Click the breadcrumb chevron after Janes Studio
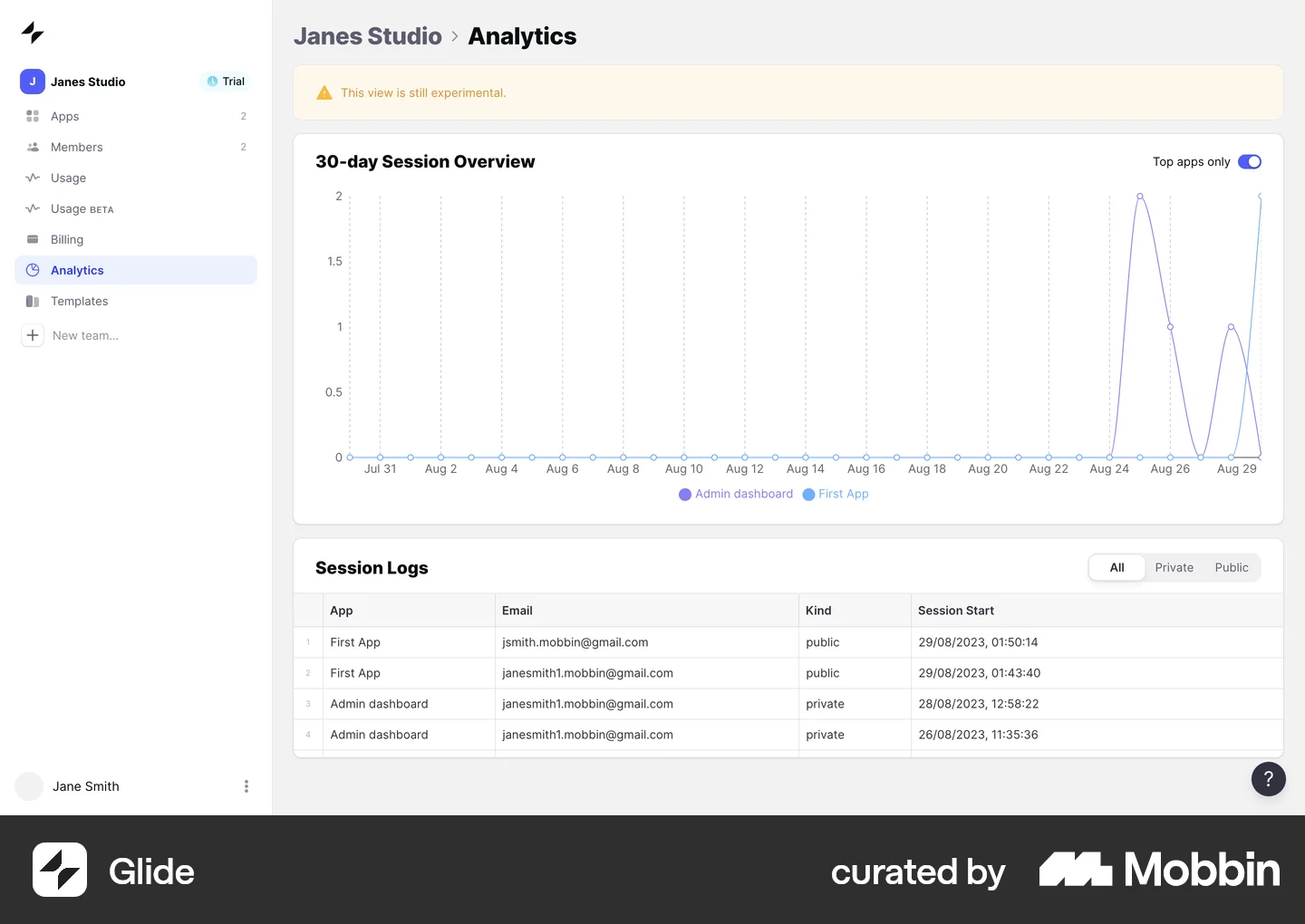 coord(455,36)
